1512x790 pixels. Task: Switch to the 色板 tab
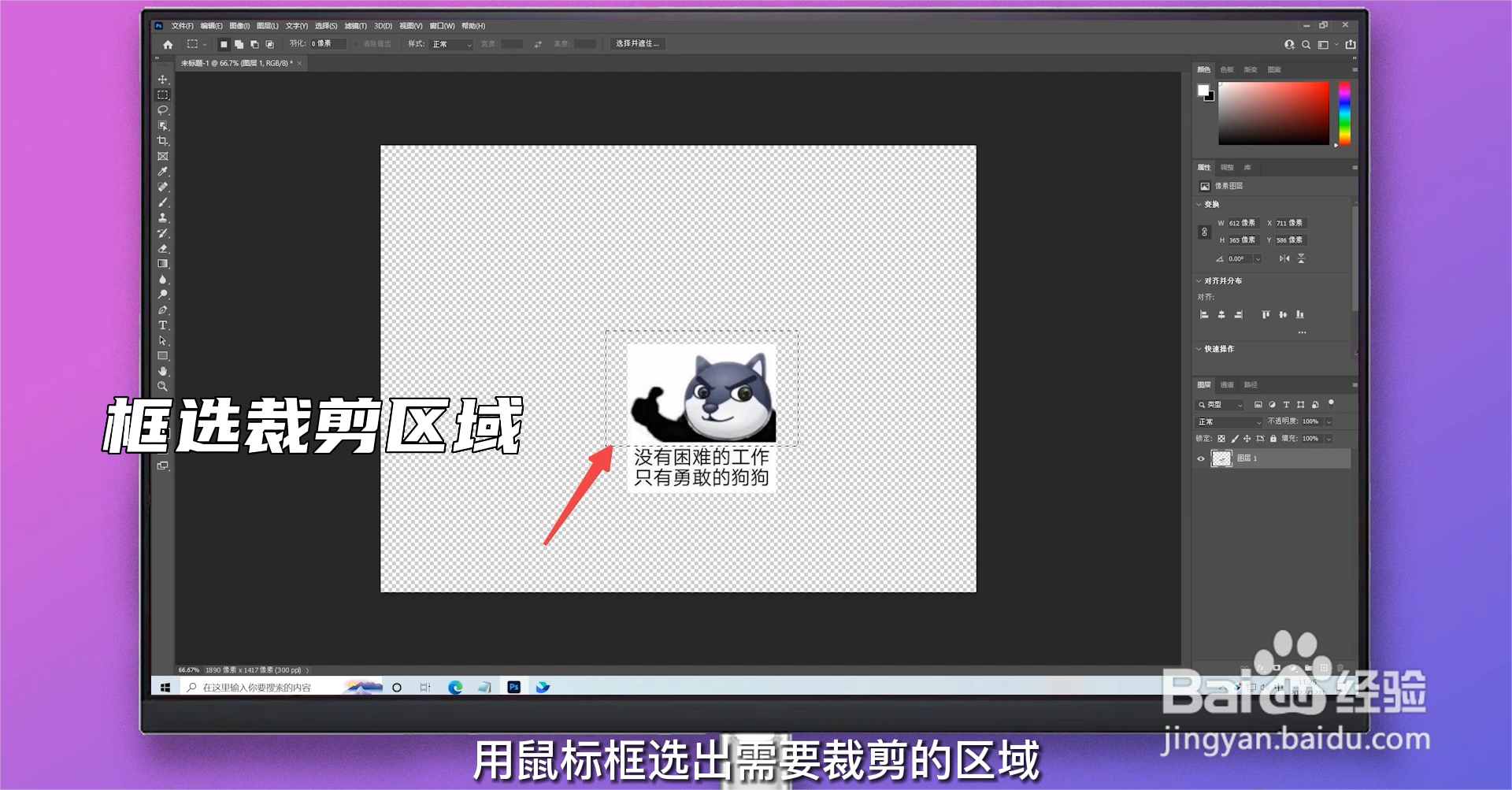[x=1227, y=70]
